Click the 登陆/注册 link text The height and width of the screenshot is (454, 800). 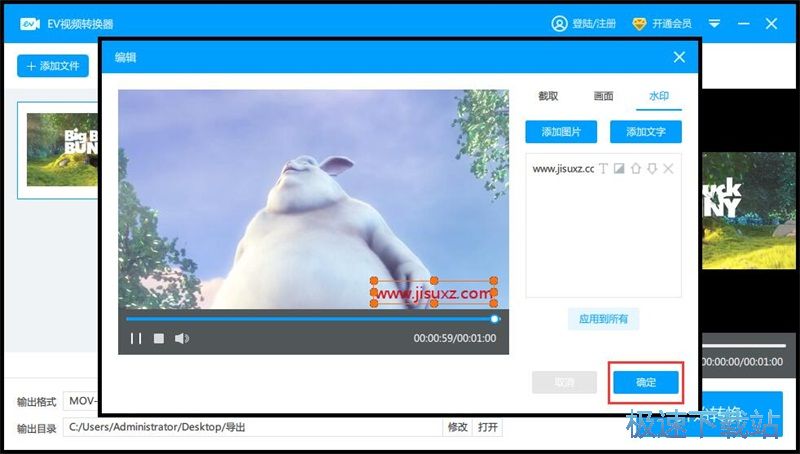[x=594, y=23]
